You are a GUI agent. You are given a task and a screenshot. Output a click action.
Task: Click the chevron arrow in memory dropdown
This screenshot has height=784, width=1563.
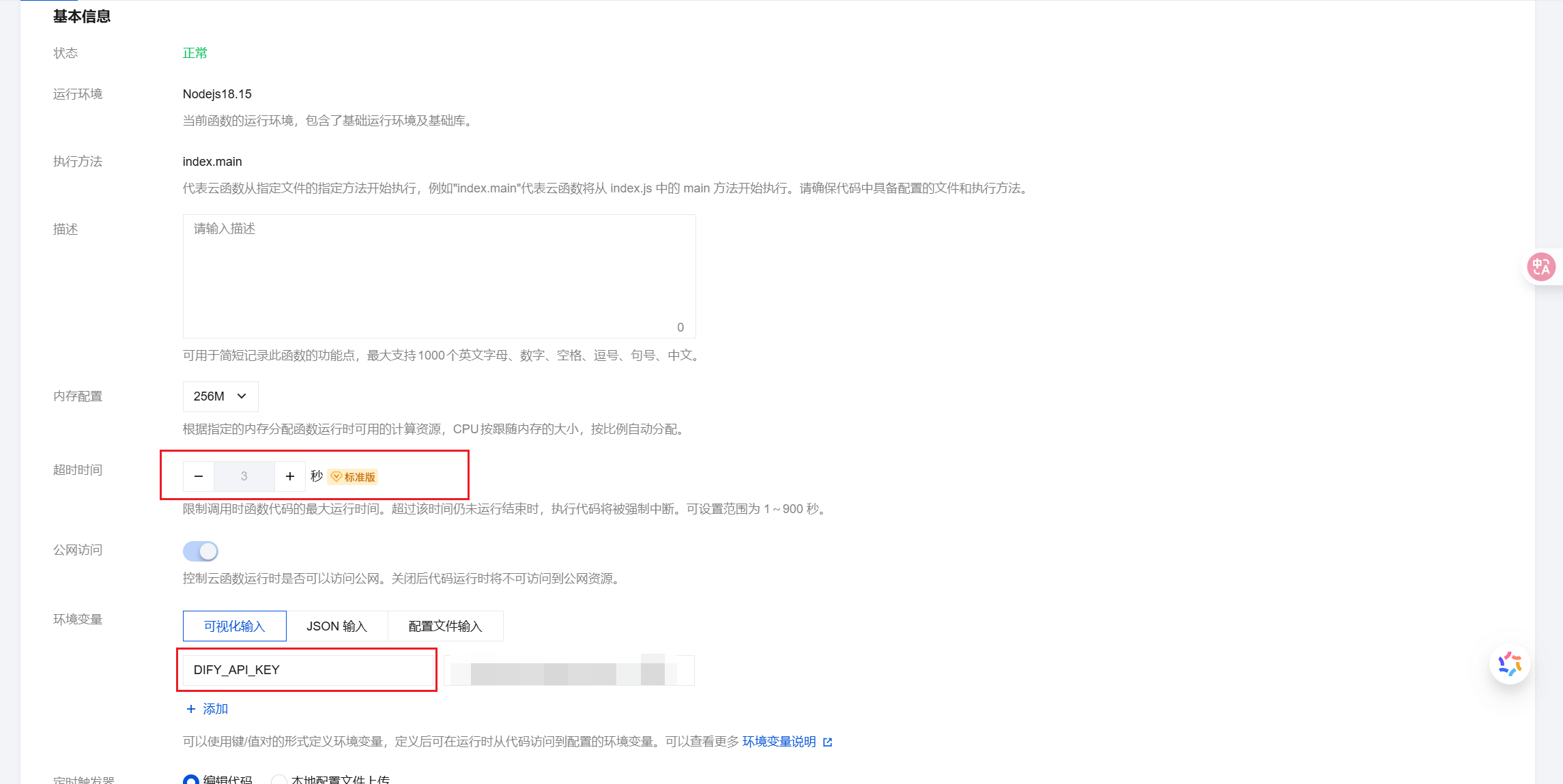click(242, 396)
